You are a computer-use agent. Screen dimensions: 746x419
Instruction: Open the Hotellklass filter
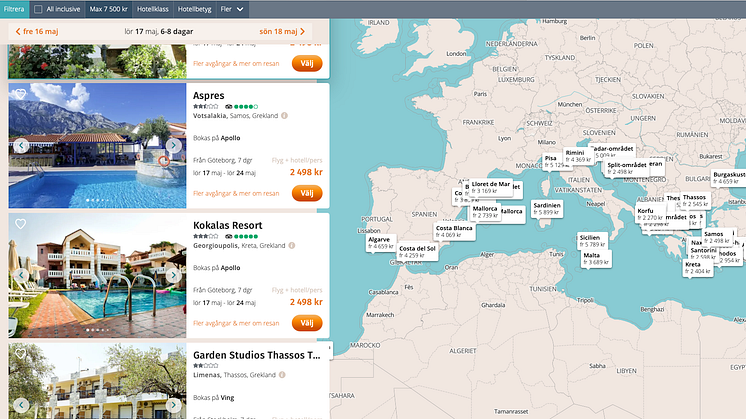coord(153,9)
